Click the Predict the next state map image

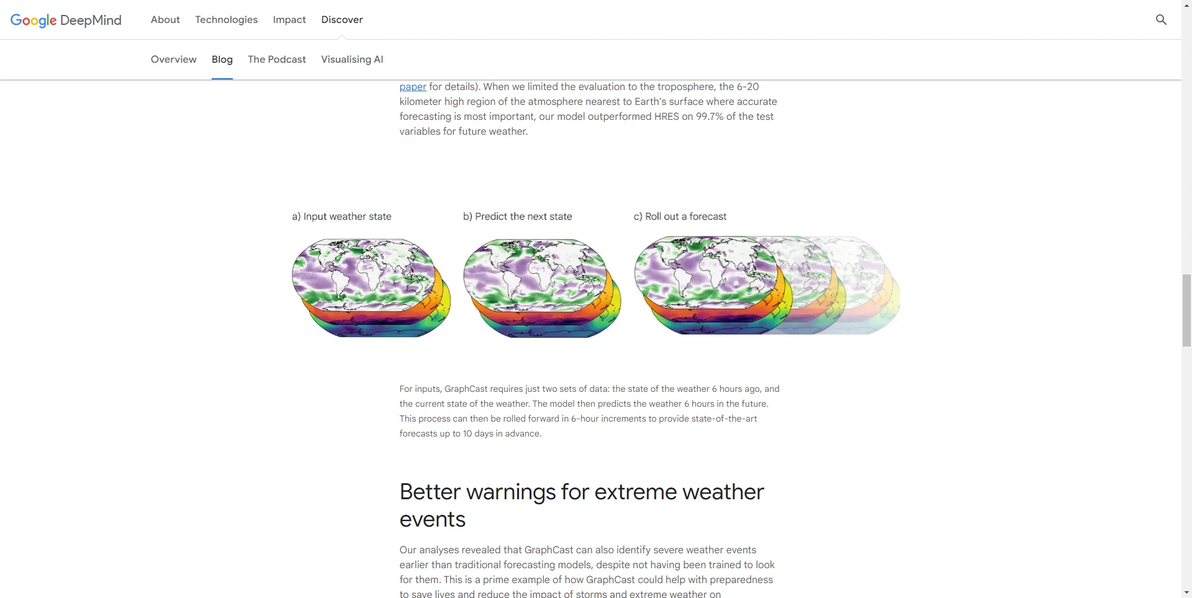[x=542, y=287]
